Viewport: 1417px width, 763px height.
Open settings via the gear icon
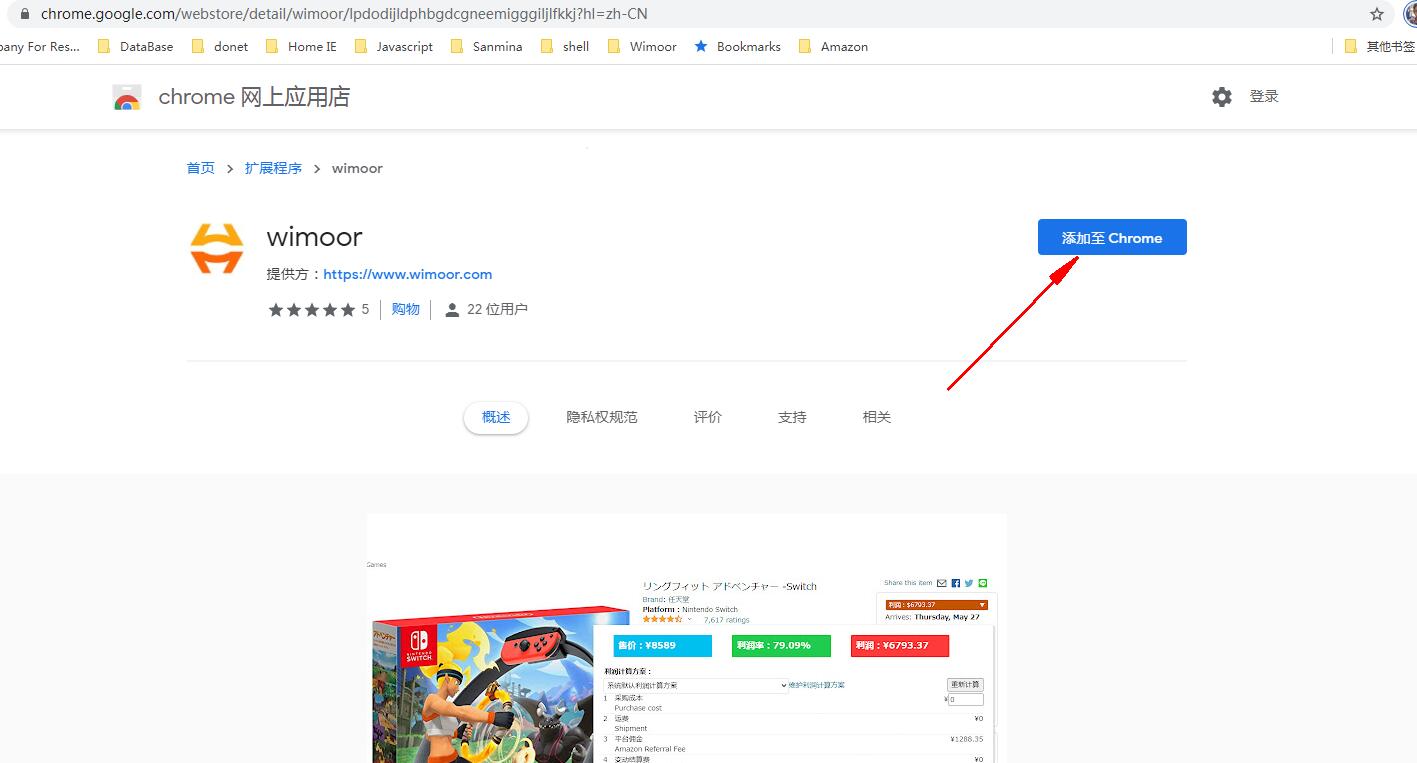click(x=1222, y=97)
